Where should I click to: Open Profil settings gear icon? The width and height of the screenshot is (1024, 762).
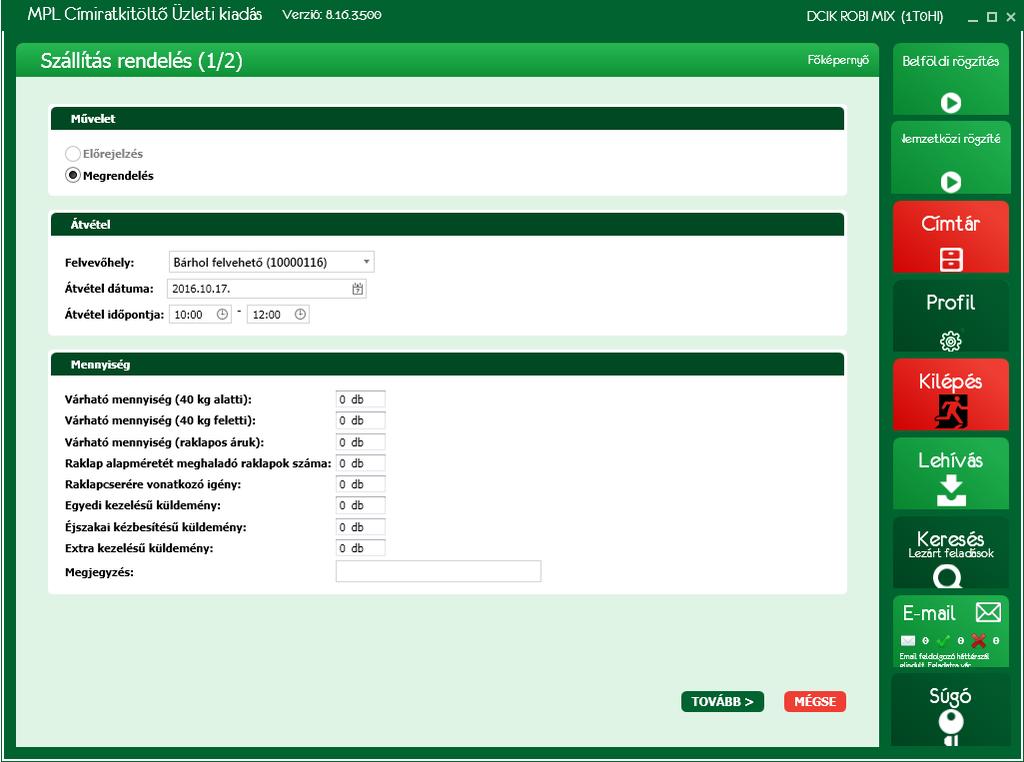click(x=950, y=341)
